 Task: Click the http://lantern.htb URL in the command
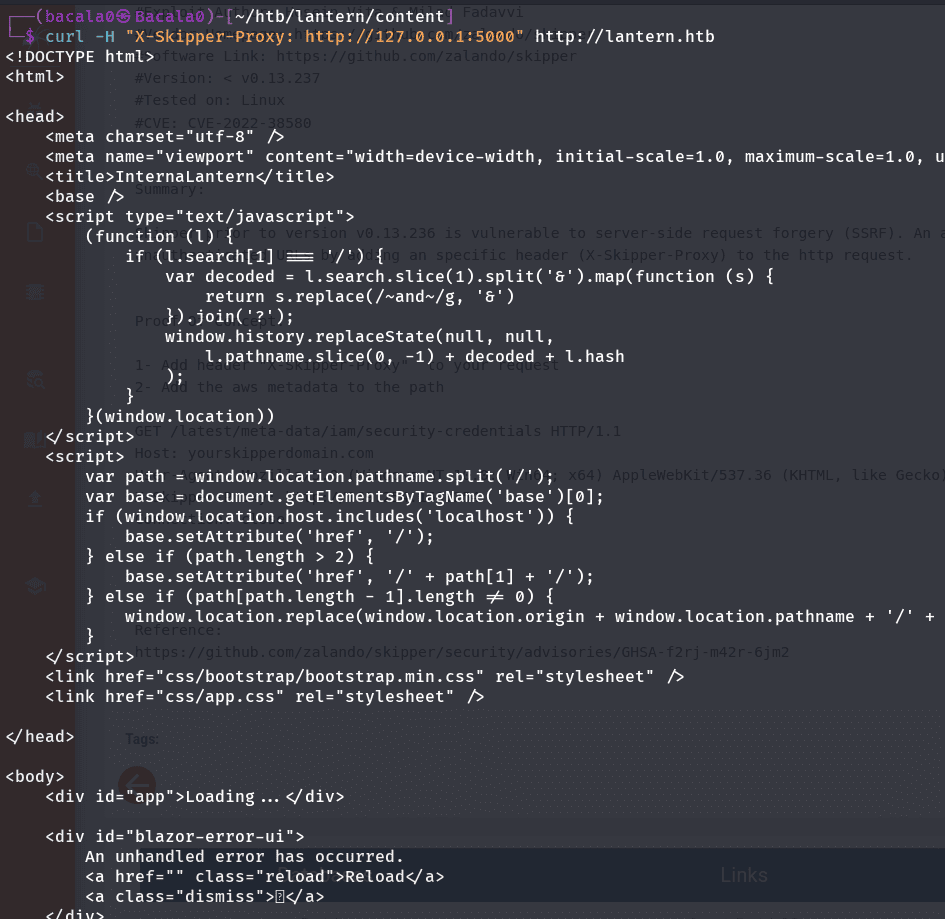(624, 37)
